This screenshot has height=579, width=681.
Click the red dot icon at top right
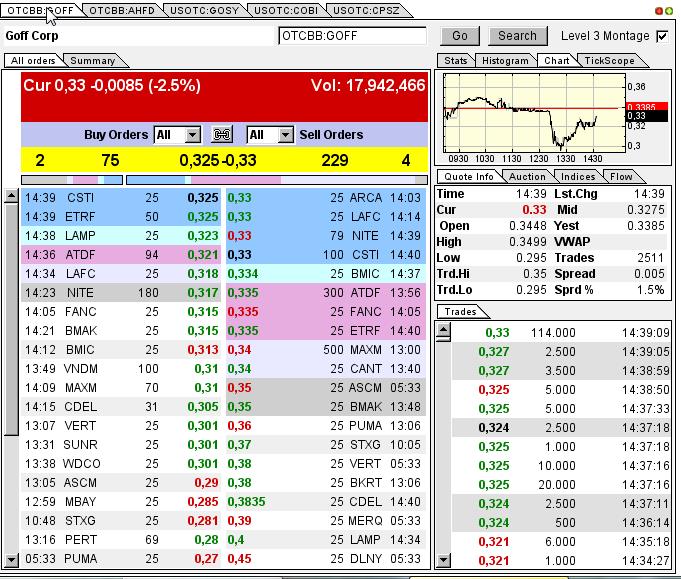659,11
